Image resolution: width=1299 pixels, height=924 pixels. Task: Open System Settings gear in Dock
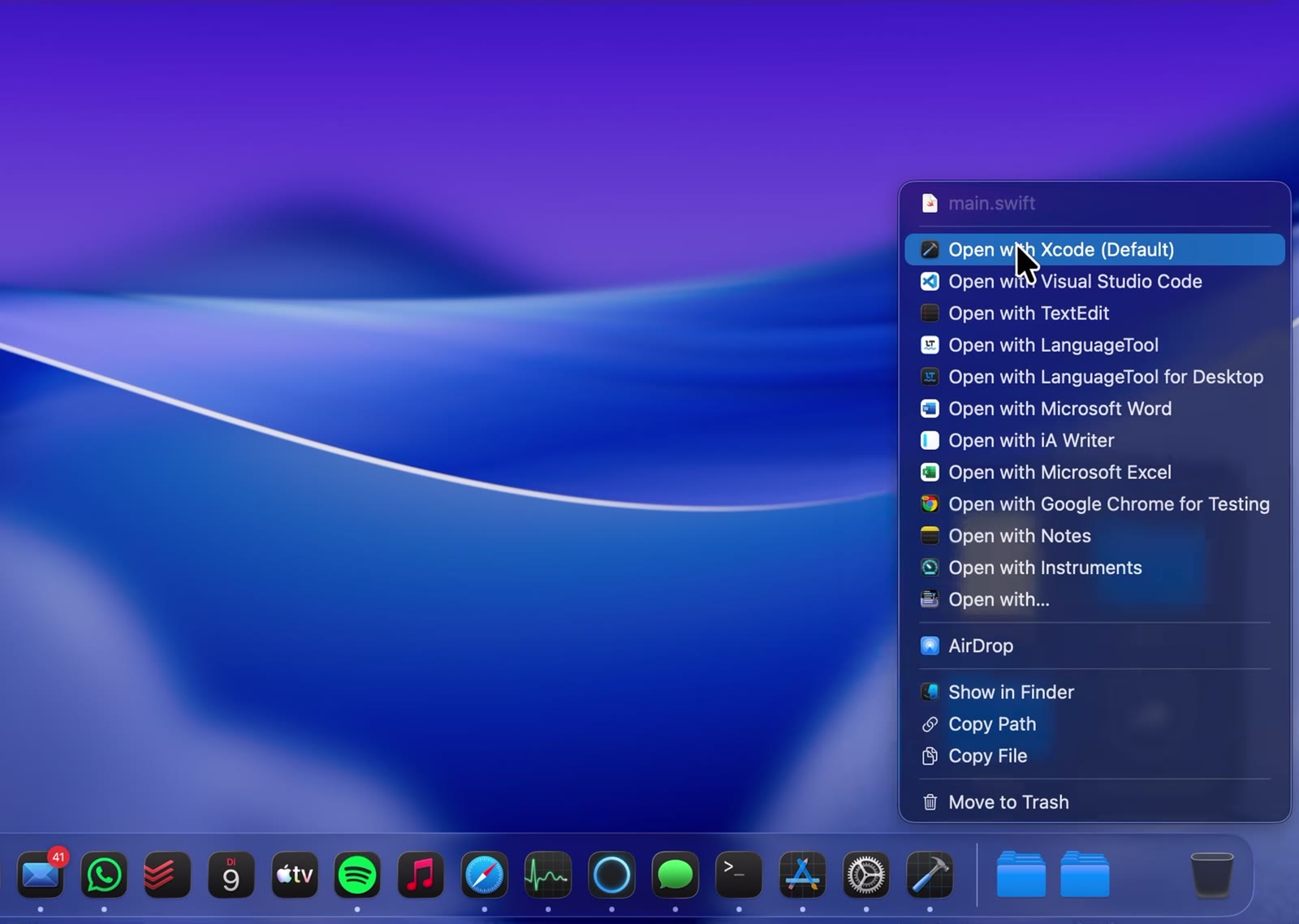pyautogui.click(x=866, y=874)
